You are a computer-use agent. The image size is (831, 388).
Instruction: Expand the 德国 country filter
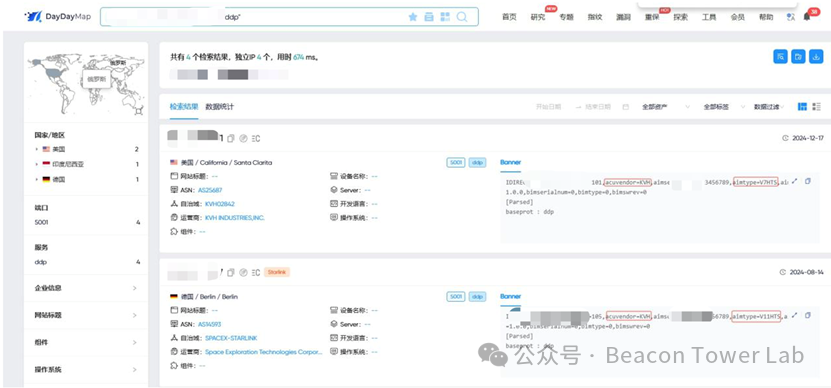(37, 180)
